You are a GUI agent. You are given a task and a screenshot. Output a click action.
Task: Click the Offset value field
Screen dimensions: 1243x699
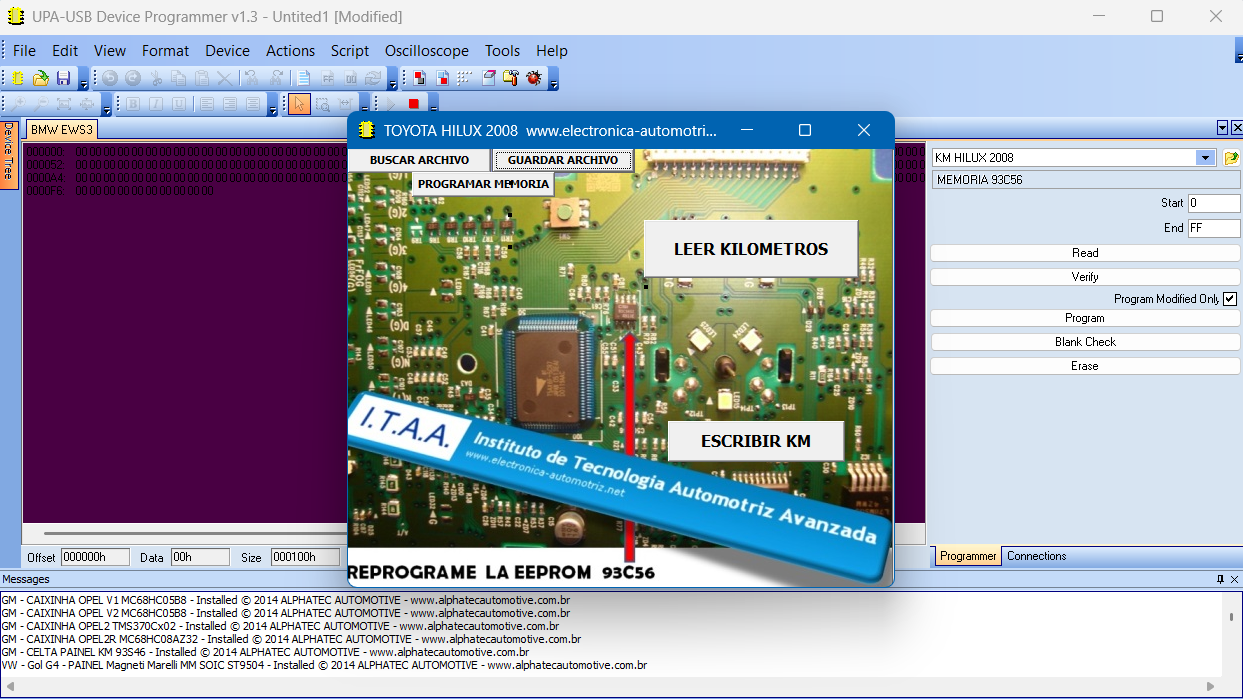(95, 558)
